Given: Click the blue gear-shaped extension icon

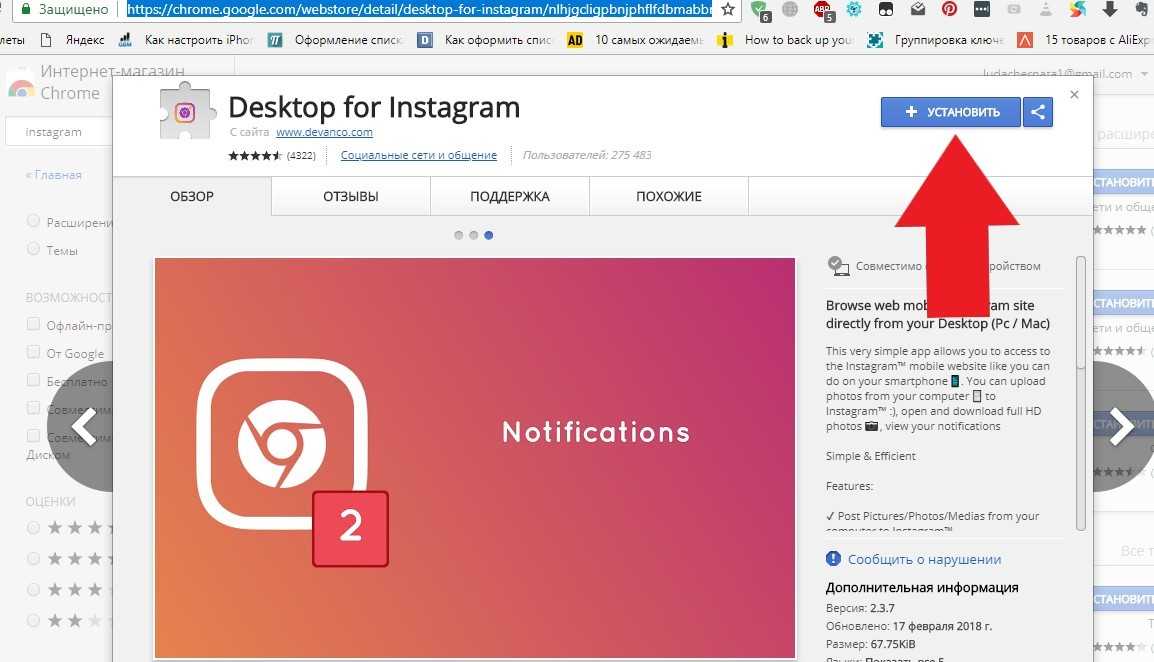Looking at the screenshot, I should [854, 10].
